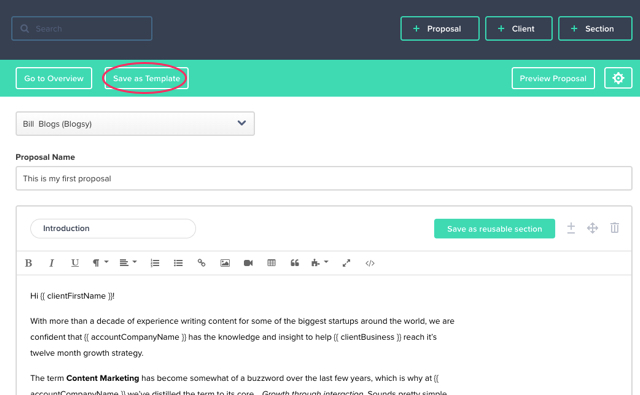Click the 'twelve month growth strategy.' line
640x395 pixels.
(x=87, y=353)
